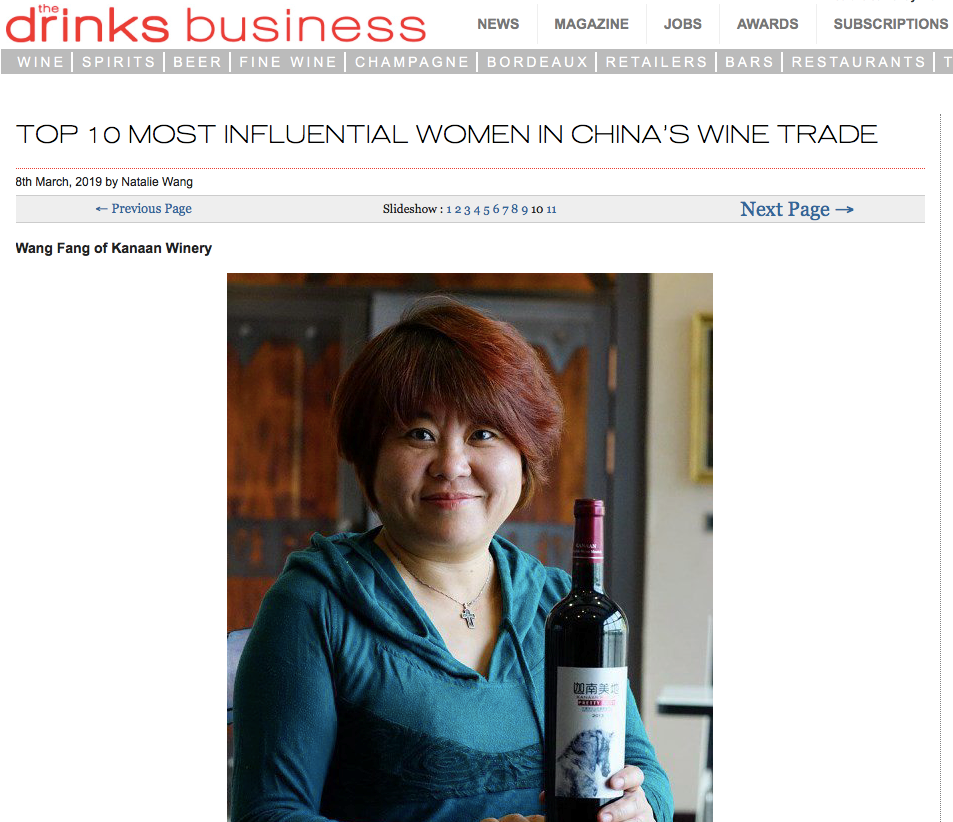Jump to slideshow page 11
The width and height of the screenshot is (953, 822).
pos(551,209)
